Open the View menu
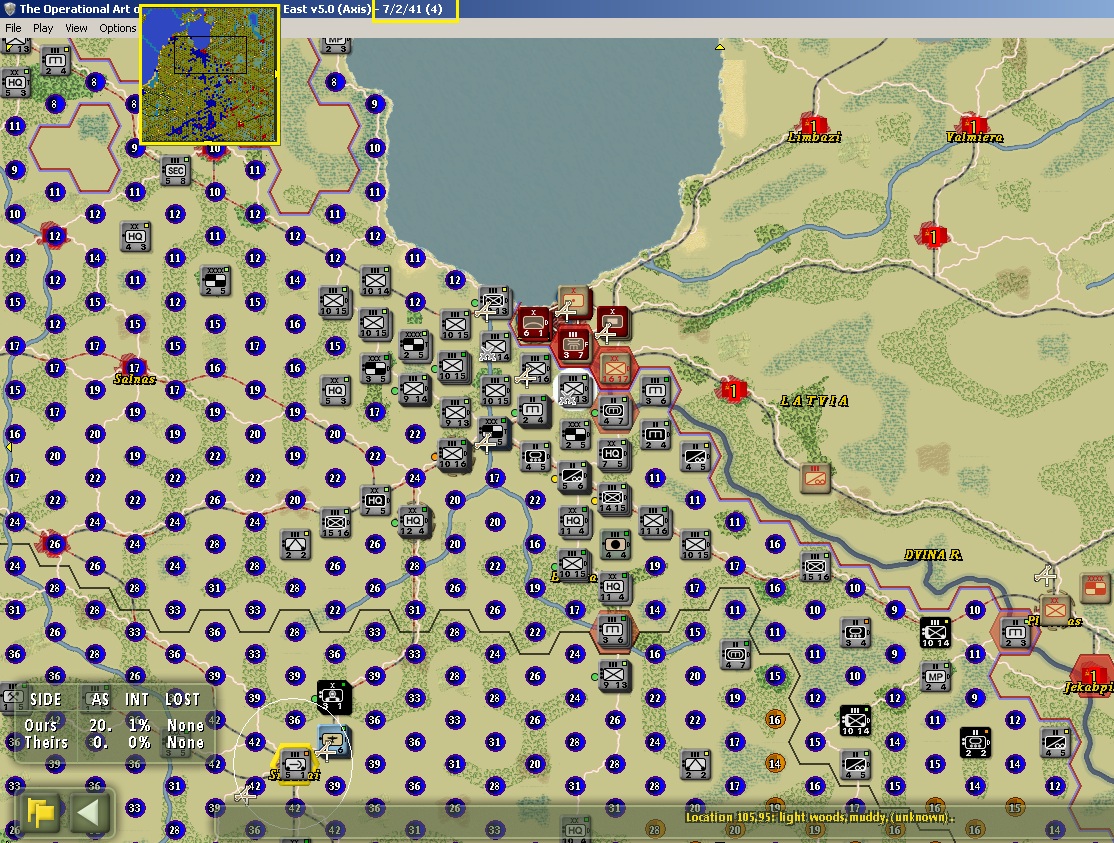This screenshot has height=843, width=1114. [x=76, y=28]
